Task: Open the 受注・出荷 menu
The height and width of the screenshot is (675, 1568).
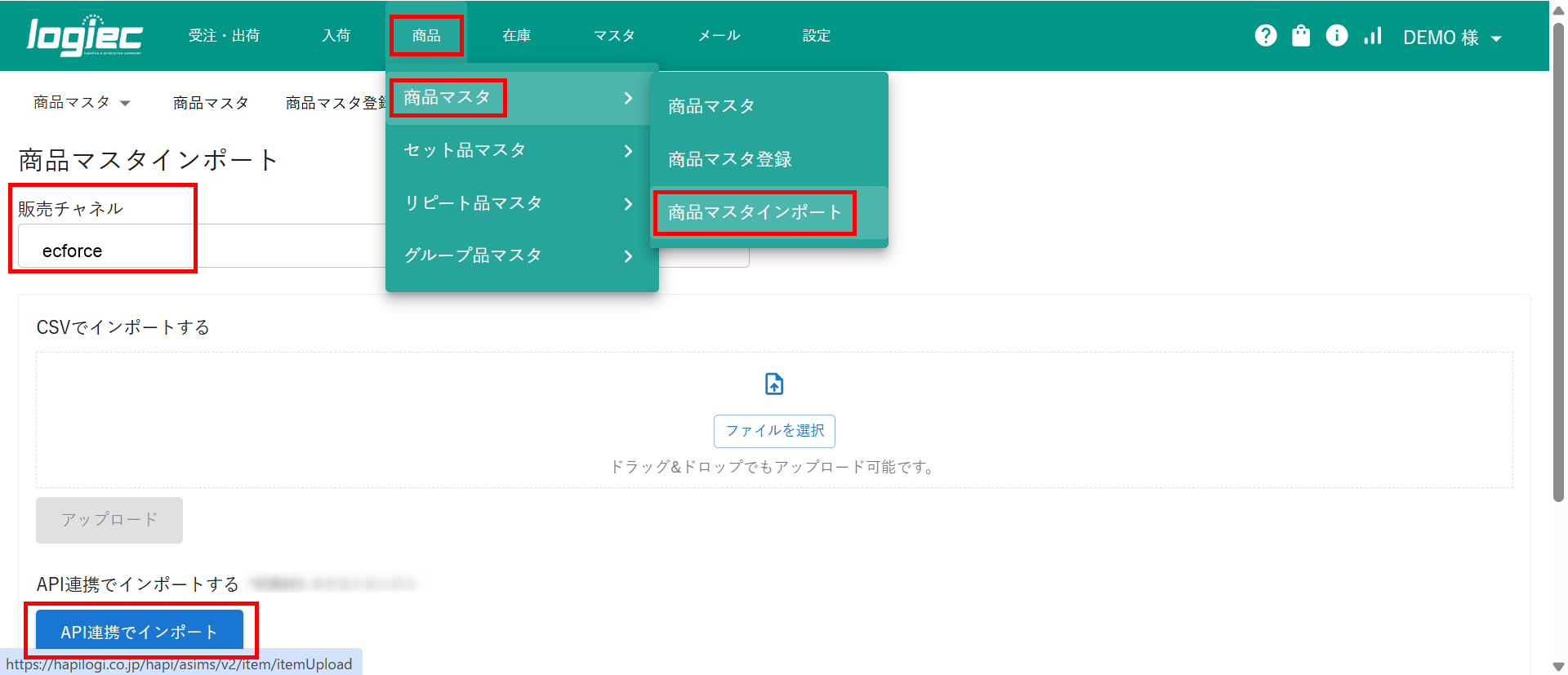Action: (x=224, y=36)
